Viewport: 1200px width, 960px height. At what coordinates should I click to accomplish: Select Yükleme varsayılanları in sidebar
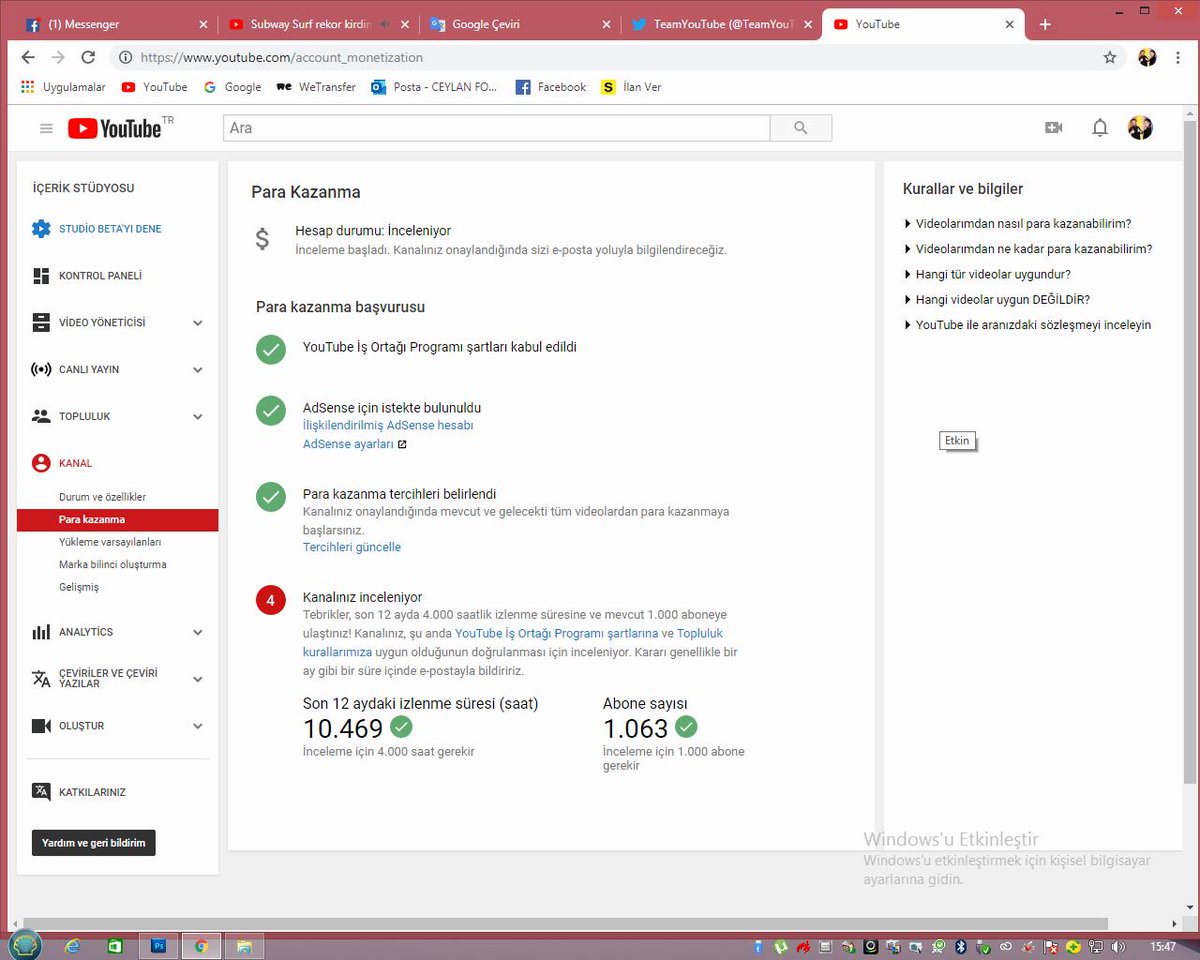pyautogui.click(x=110, y=542)
